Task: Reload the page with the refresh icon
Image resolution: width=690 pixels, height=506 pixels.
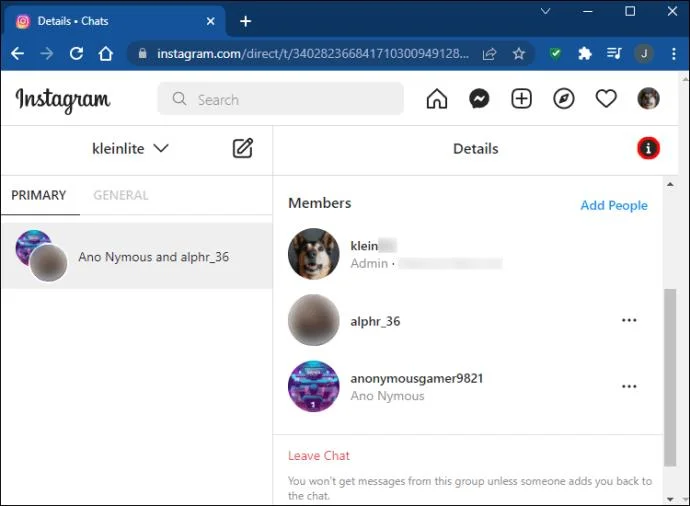Action: 76,54
